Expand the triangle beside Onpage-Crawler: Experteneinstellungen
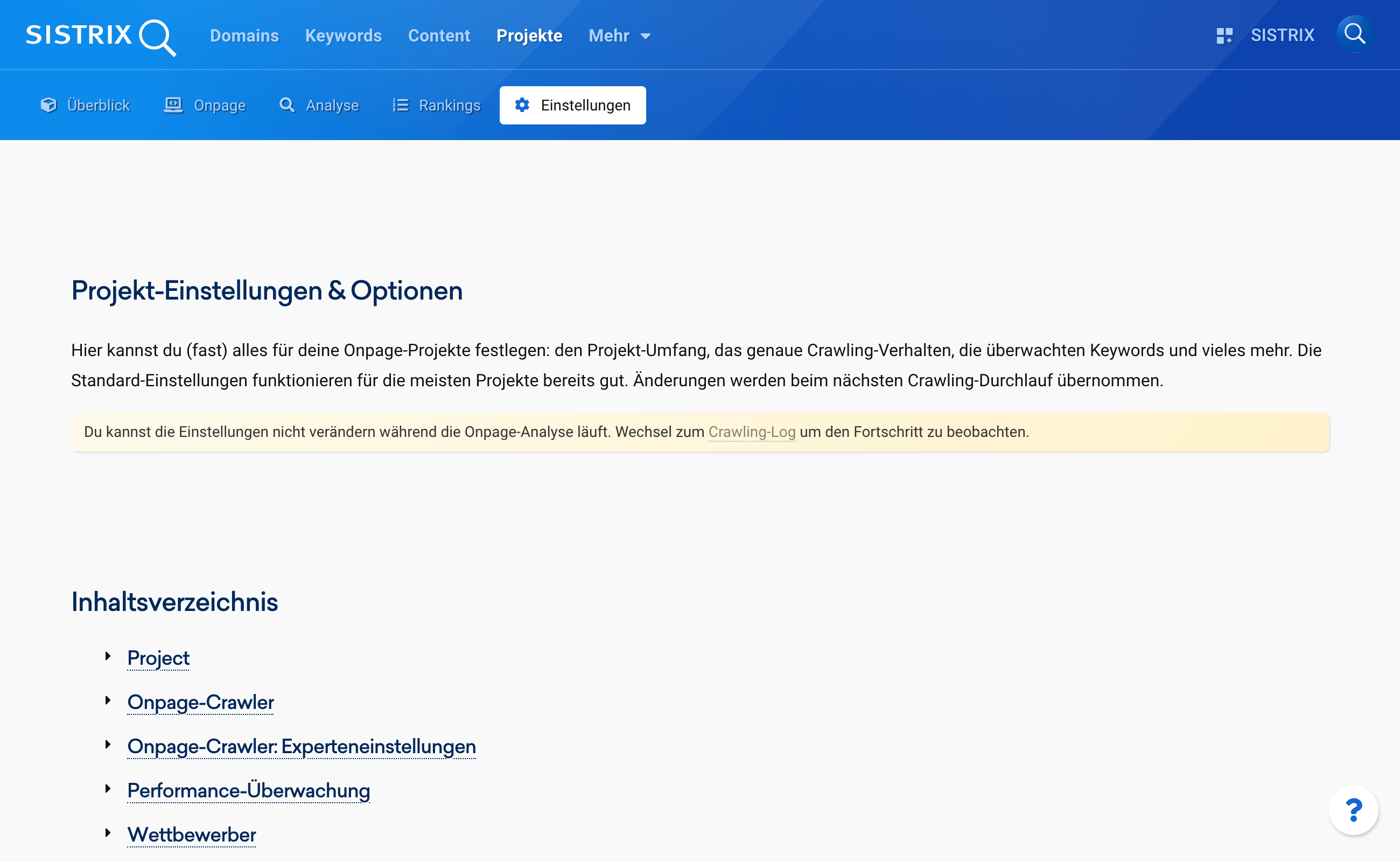The height and width of the screenshot is (862, 1400). 108,745
